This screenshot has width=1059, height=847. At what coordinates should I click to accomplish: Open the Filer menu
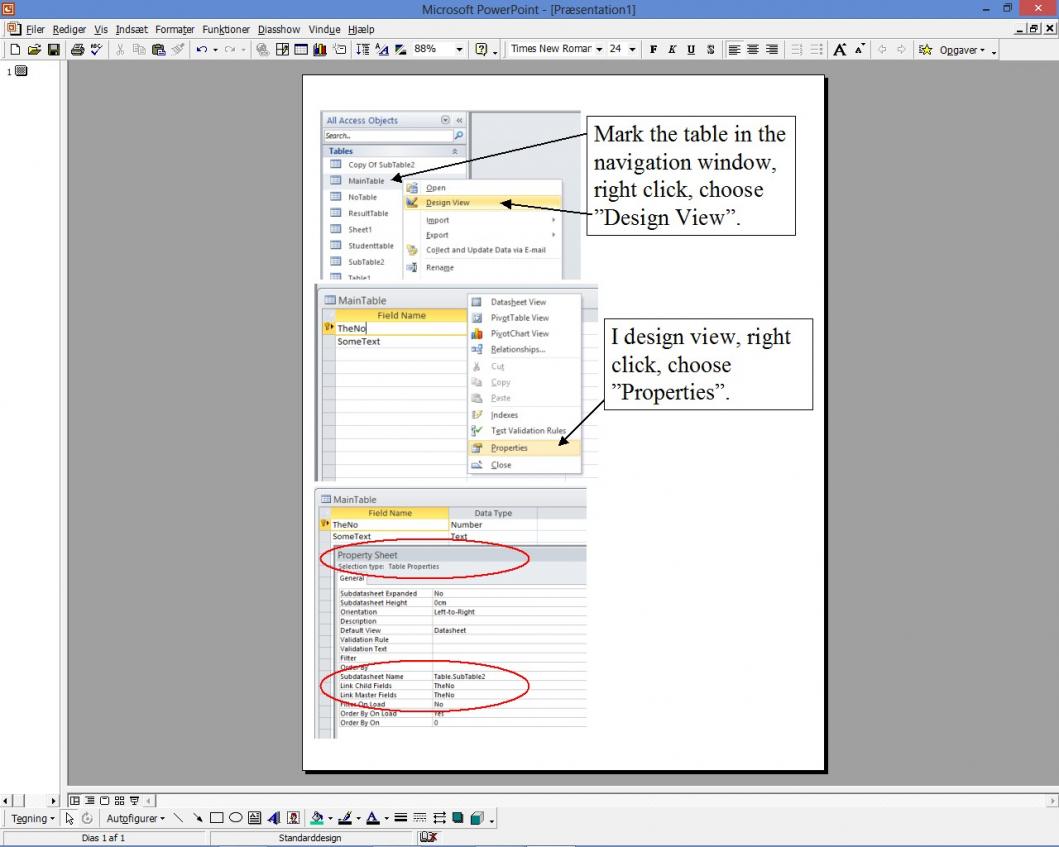35,29
